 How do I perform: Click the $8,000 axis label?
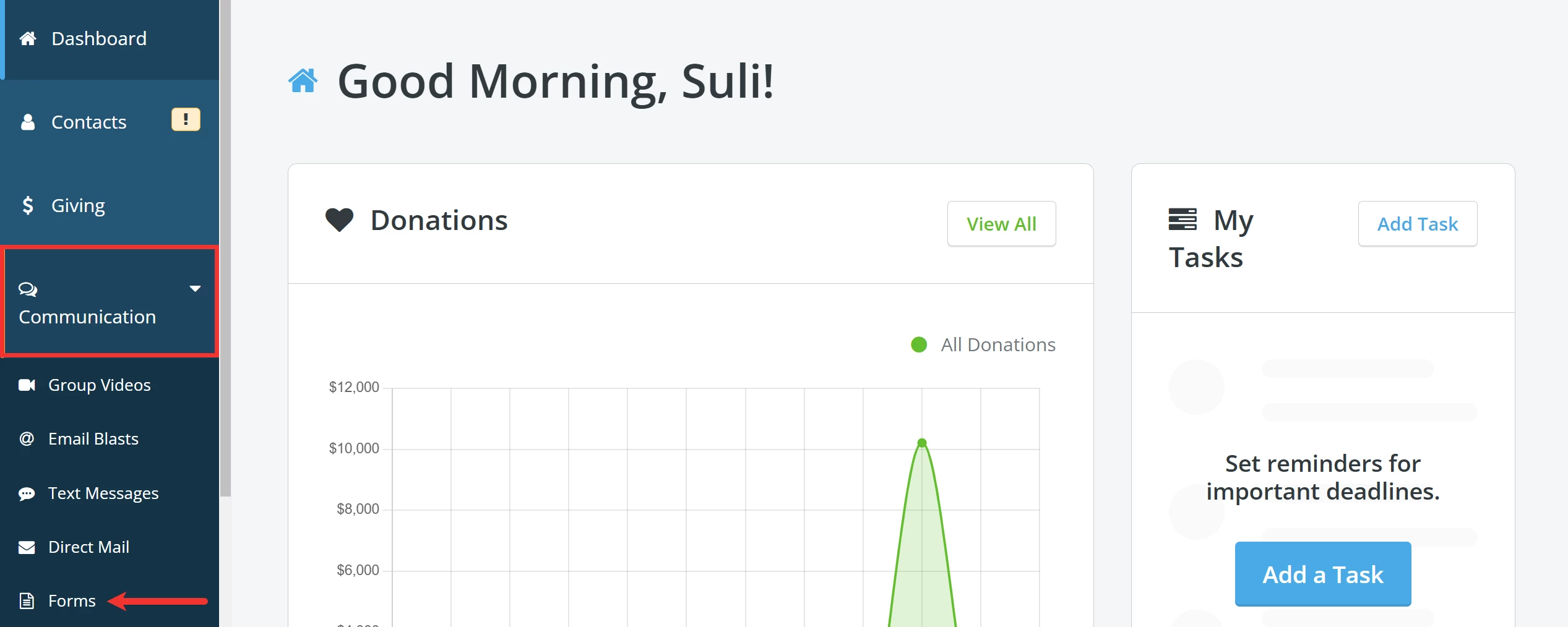(x=358, y=509)
